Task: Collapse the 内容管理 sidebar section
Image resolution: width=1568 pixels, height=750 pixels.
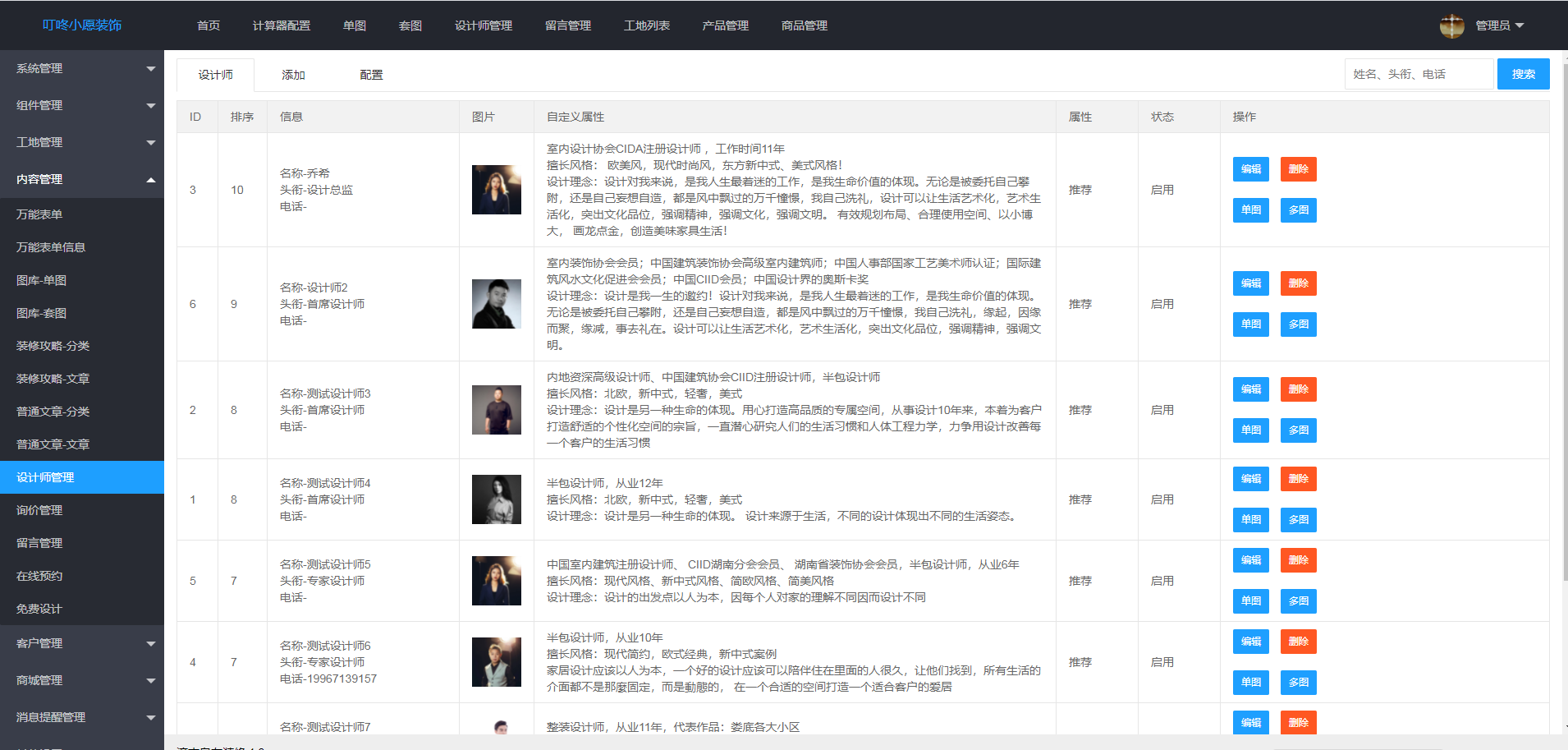Action: [82, 179]
